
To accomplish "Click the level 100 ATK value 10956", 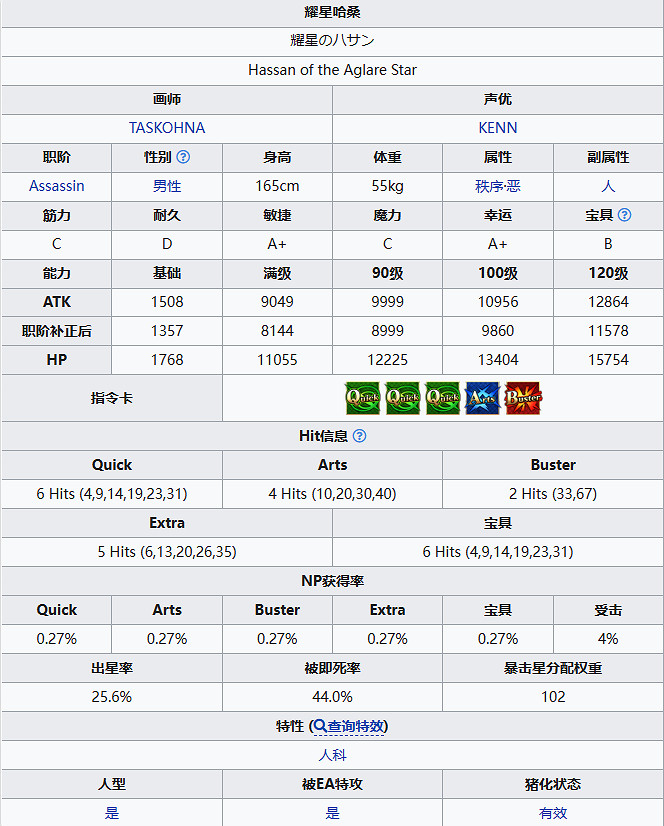I will pos(498,302).
